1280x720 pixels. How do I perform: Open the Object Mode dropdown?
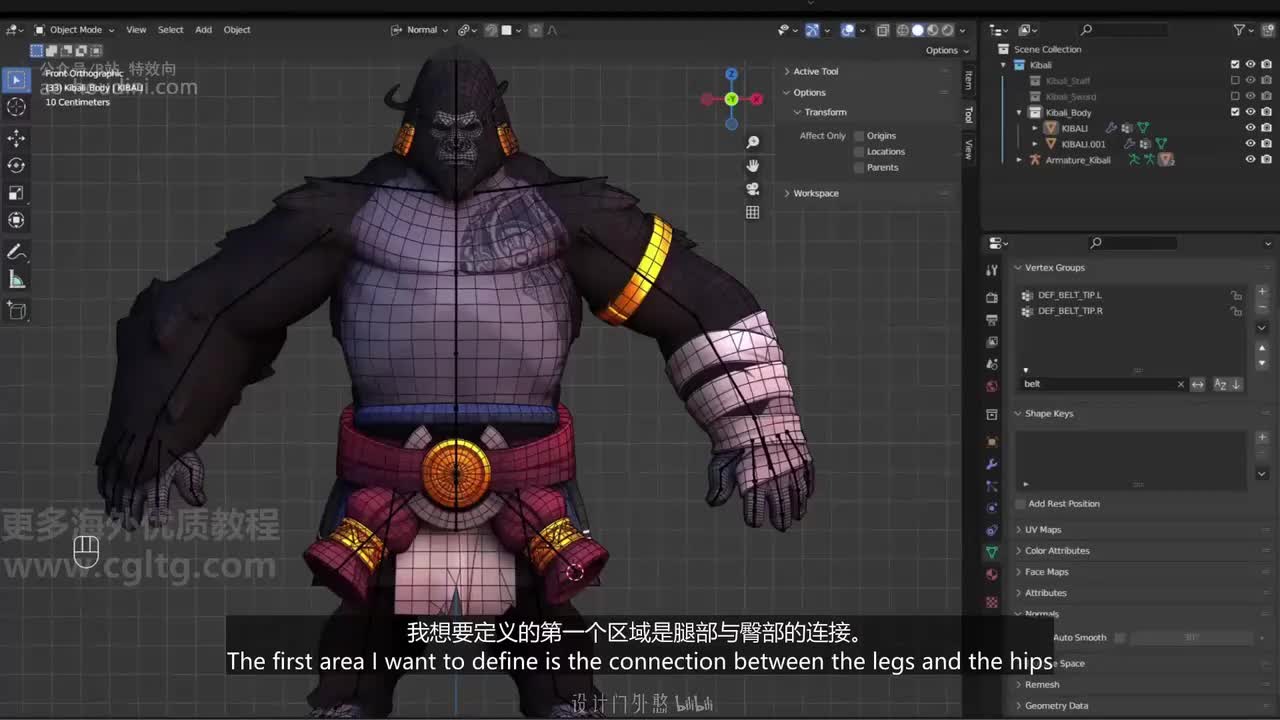point(75,30)
